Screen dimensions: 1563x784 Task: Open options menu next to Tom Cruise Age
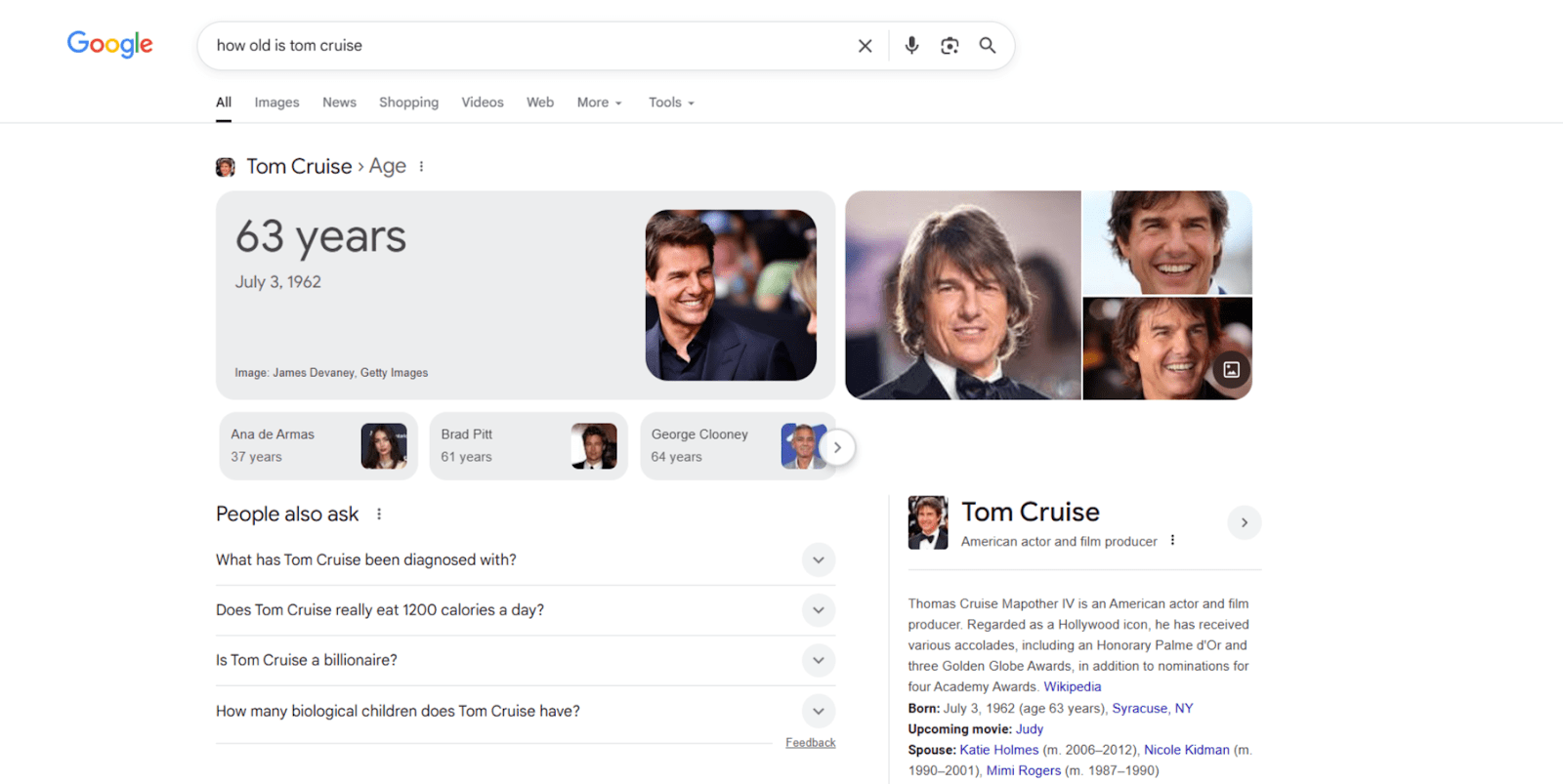point(421,167)
